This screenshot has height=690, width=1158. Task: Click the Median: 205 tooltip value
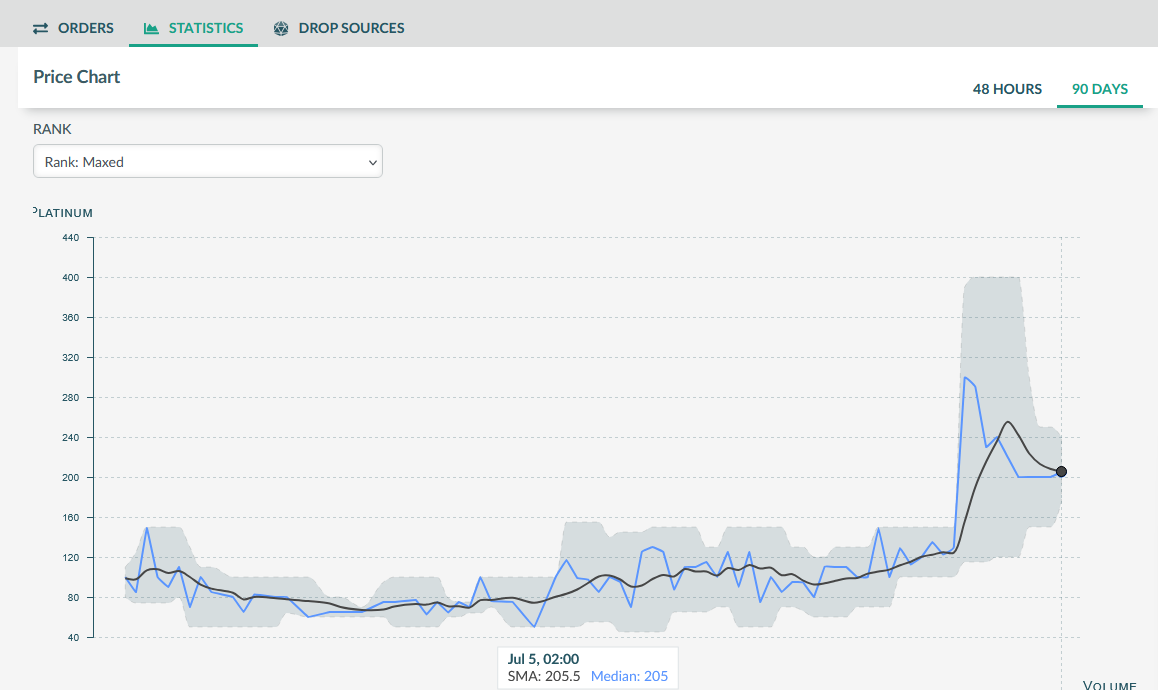click(x=629, y=676)
